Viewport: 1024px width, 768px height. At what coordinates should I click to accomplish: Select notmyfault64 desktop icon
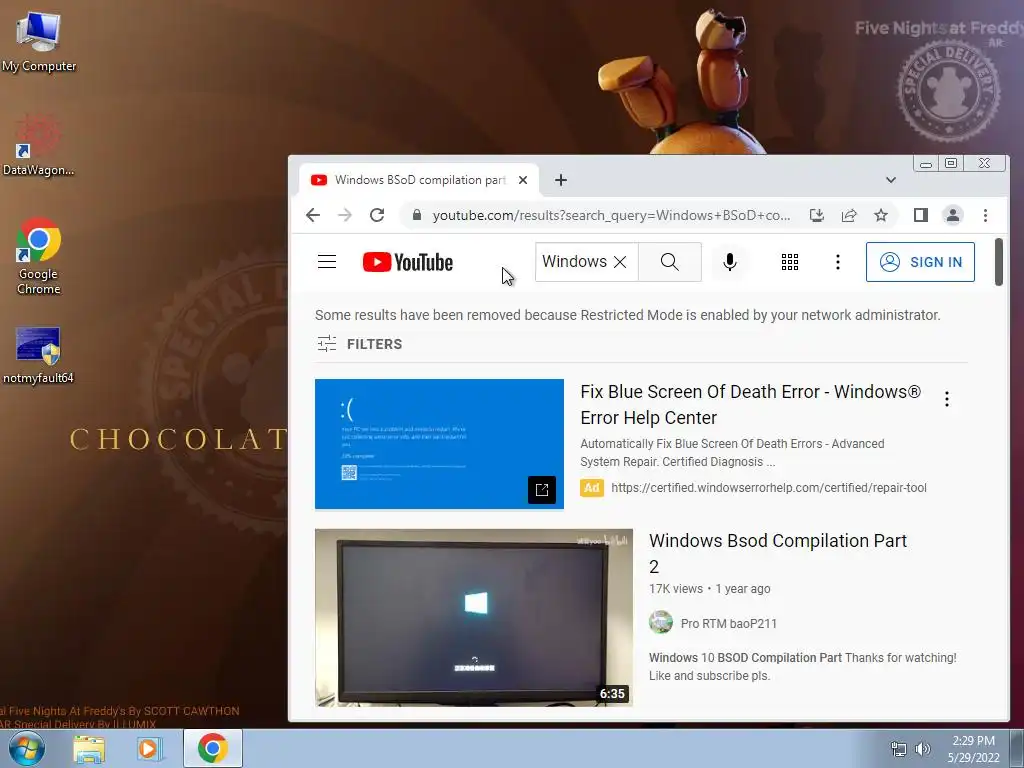[39, 356]
